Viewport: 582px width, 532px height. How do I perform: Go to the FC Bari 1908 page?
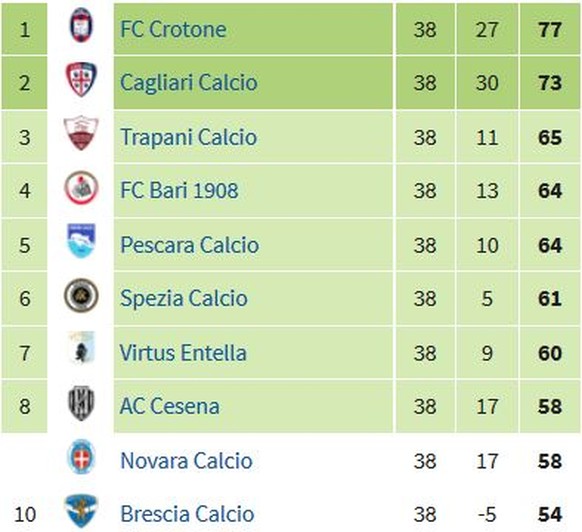tap(179, 190)
